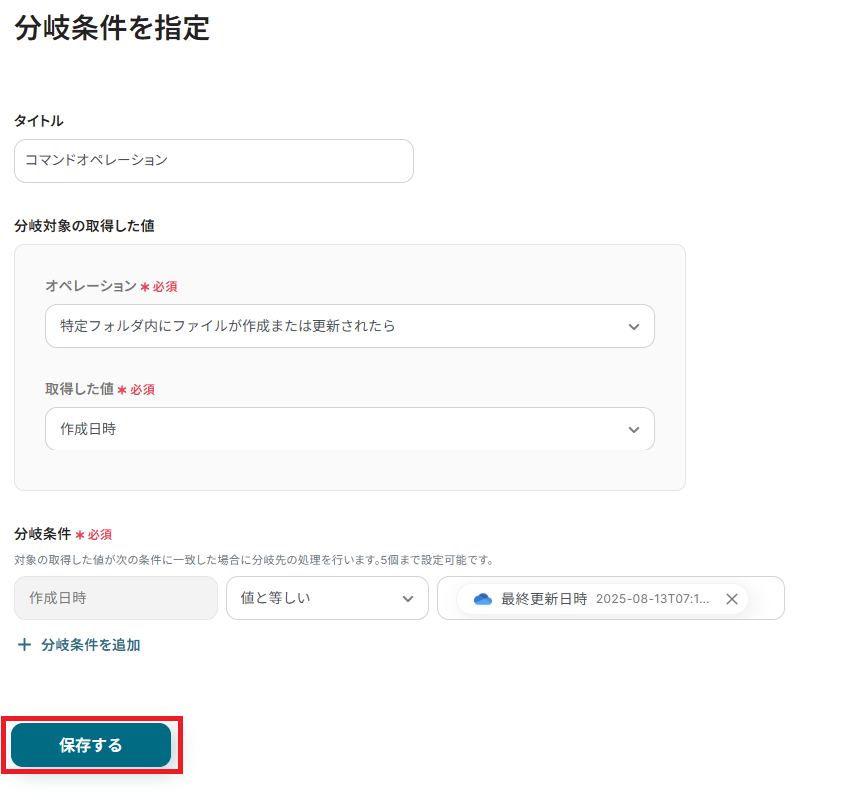Click the OneDrive cloud icon in chip
The image size is (847, 793).
click(x=483, y=599)
